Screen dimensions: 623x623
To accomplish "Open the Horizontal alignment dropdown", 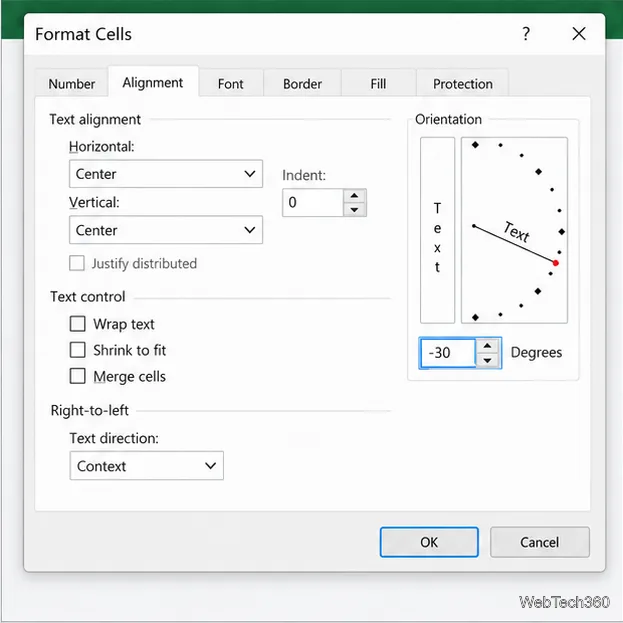I will tap(166, 174).
